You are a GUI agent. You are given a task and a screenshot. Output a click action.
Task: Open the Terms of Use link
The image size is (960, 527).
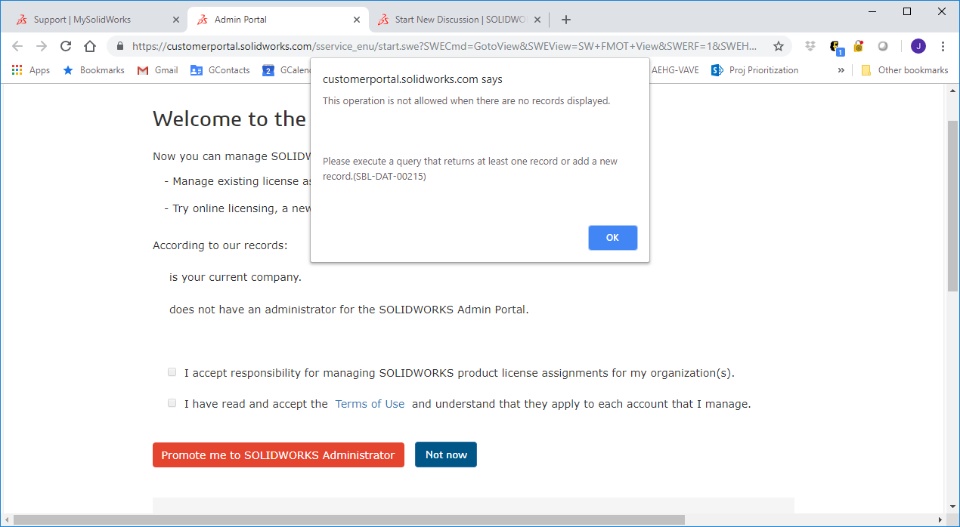370,404
